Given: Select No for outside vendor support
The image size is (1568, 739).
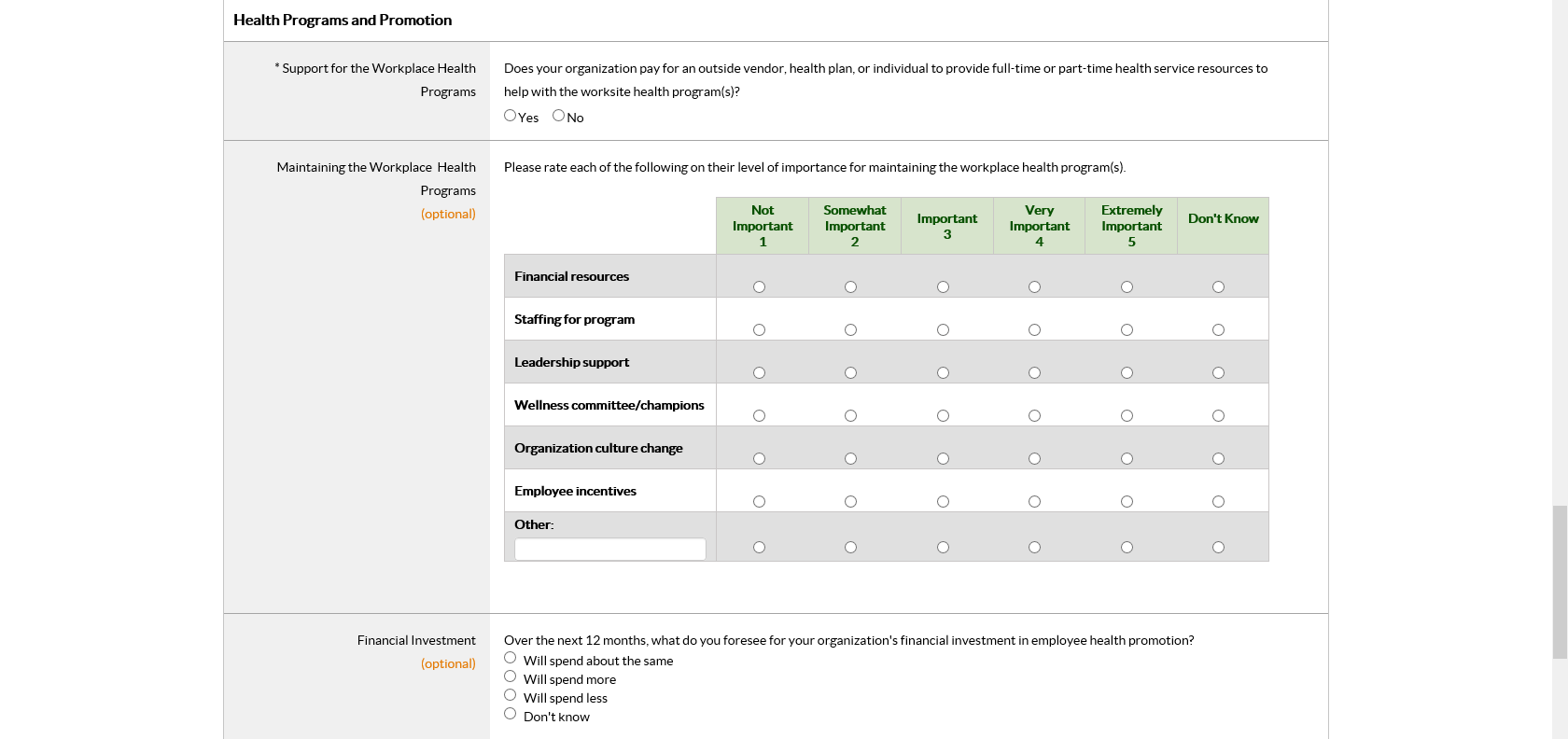Looking at the screenshot, I should point(558,116).
